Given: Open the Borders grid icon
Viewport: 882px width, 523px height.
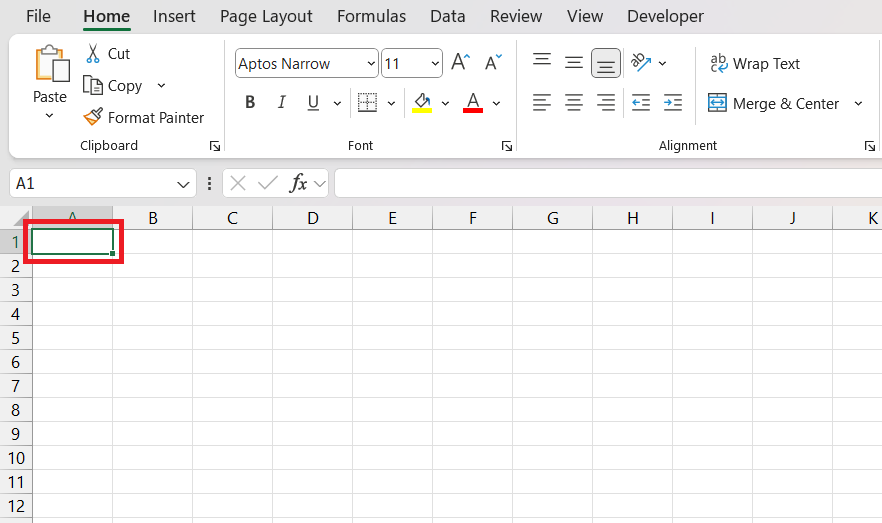Looking at the screenshot, I should pos(367,102).
